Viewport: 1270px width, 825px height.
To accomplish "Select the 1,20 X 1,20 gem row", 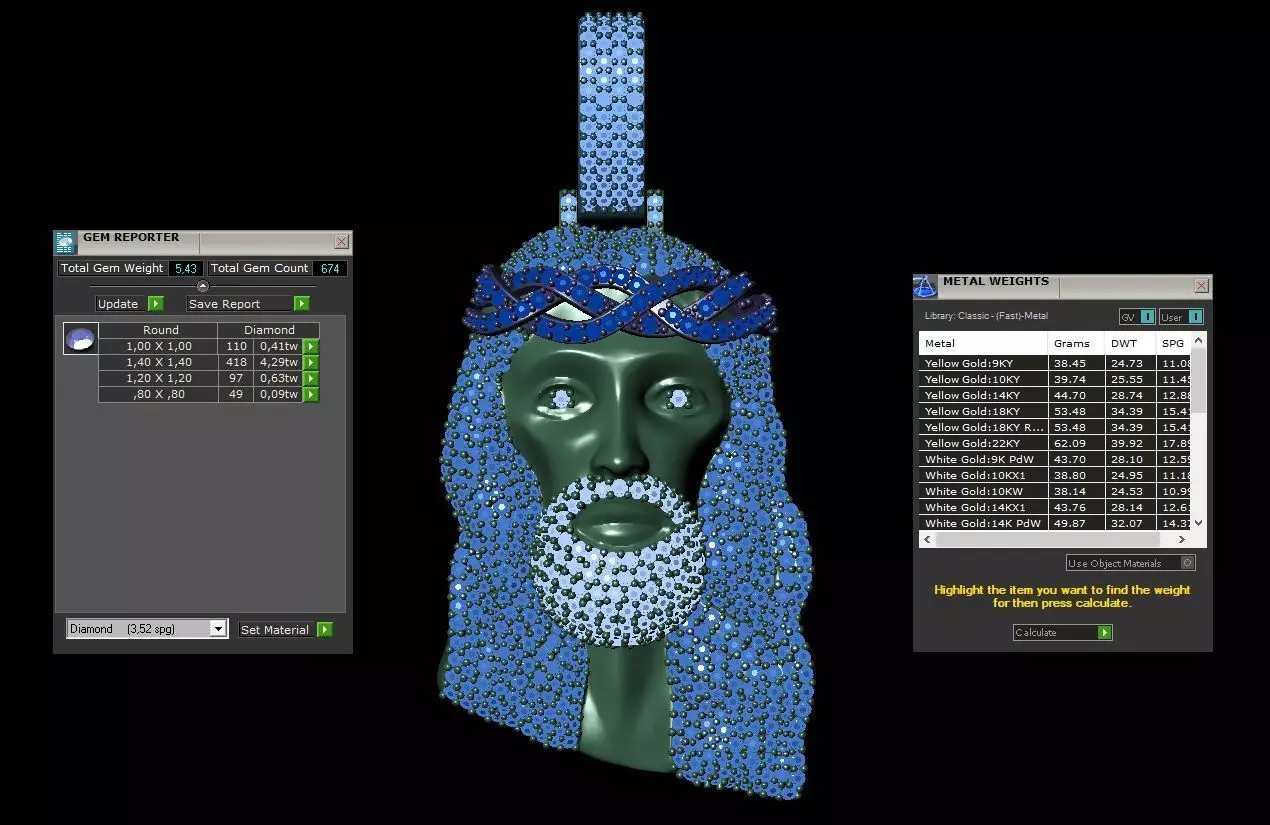I will [x=209, y=378].
